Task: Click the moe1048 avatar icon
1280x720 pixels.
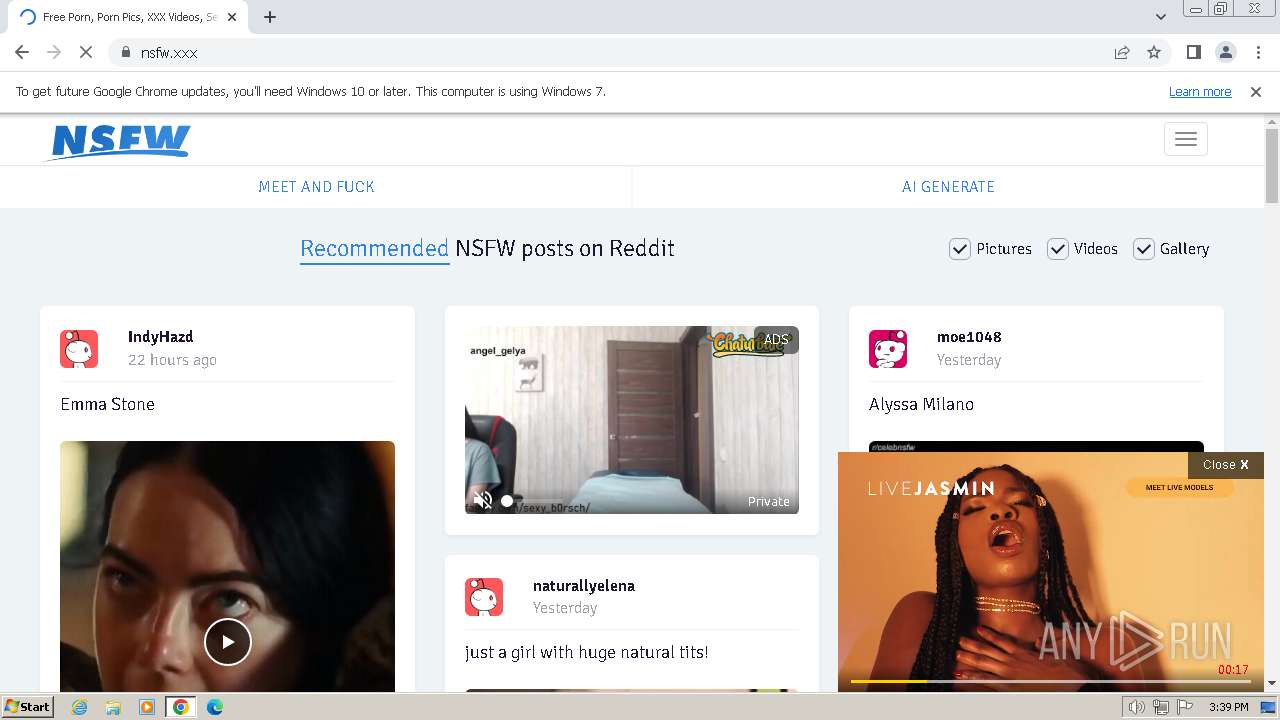Action: click(x=888, y=349)
